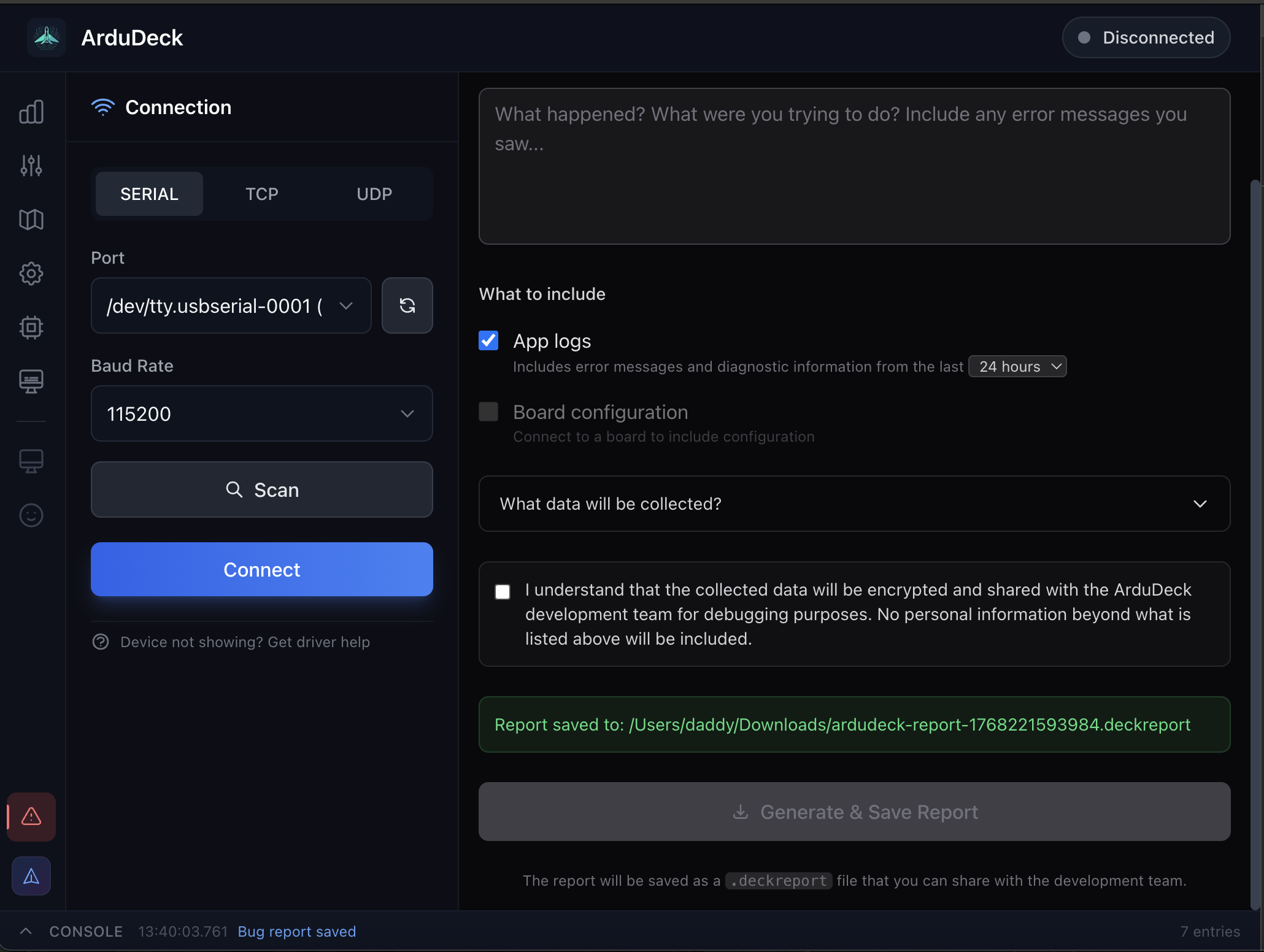Toggle the App logs checkbox

488,340
